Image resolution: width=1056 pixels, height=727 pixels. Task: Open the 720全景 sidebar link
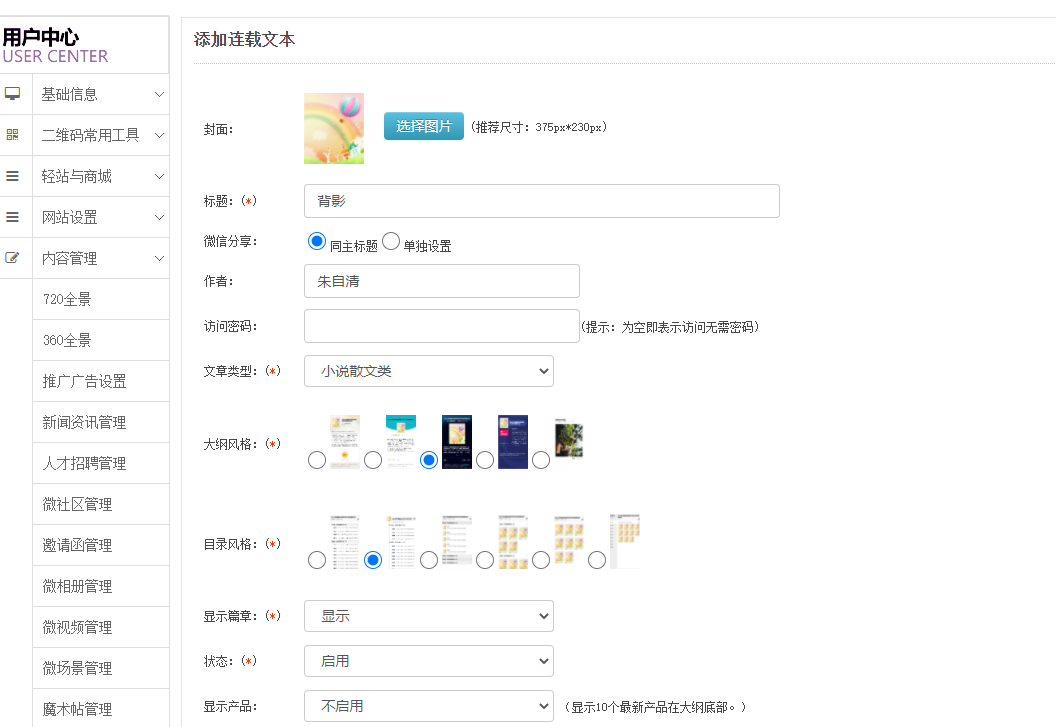pos(67,299)
